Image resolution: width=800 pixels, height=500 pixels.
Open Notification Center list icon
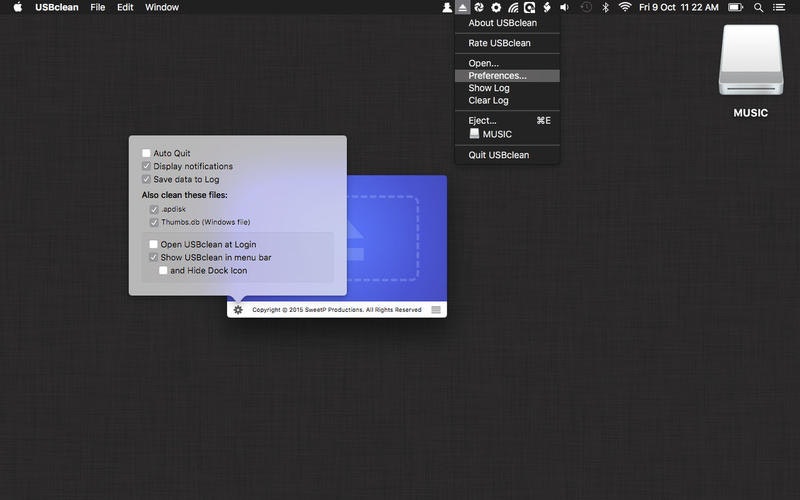pyautogui.click(x=779, y=7)
